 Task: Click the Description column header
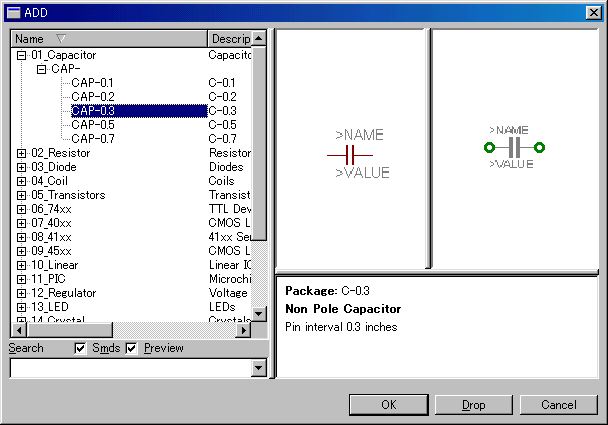pyautogui.click(x=228, y=38)
